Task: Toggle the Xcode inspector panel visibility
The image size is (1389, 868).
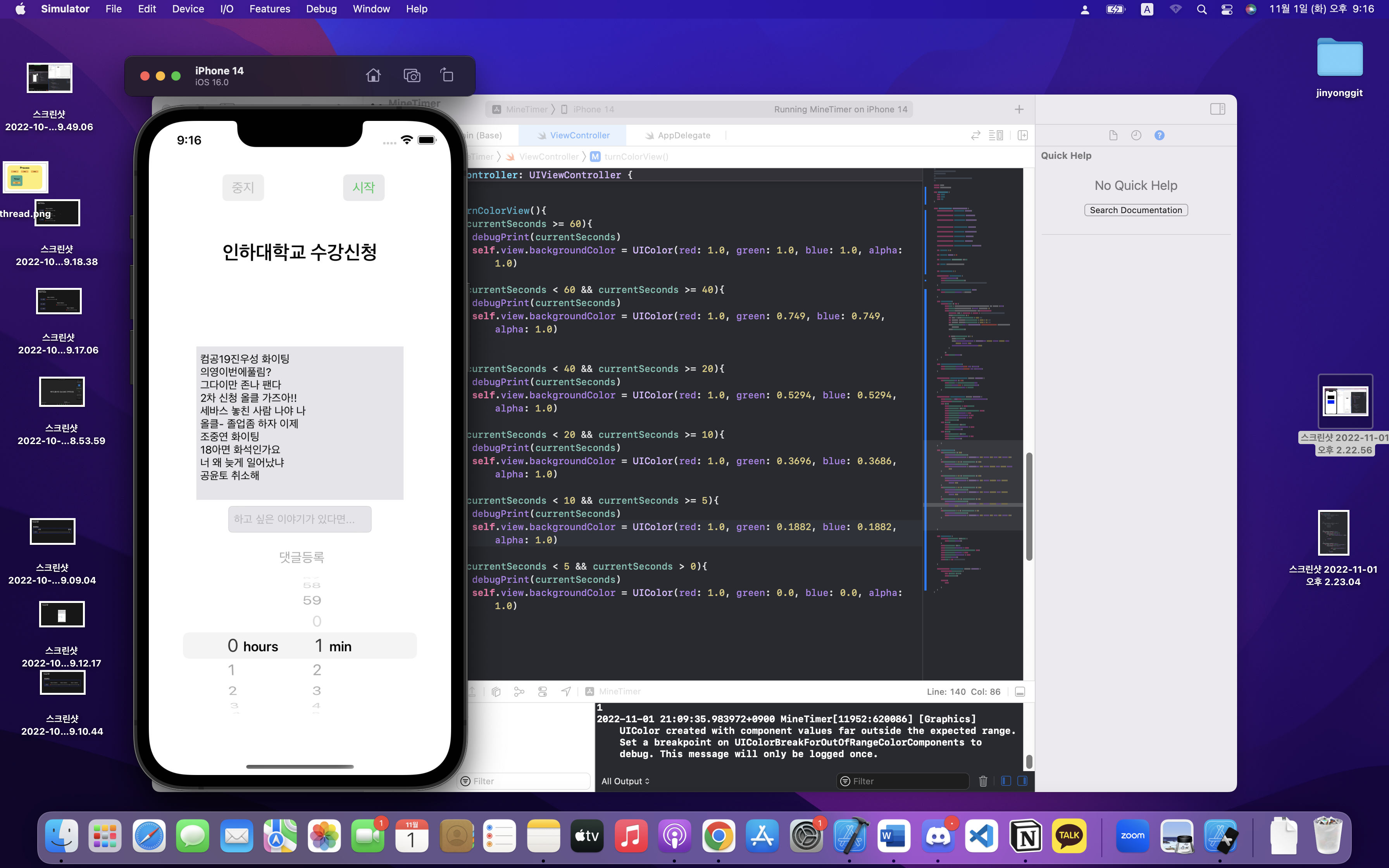Action: (1218, 109)
